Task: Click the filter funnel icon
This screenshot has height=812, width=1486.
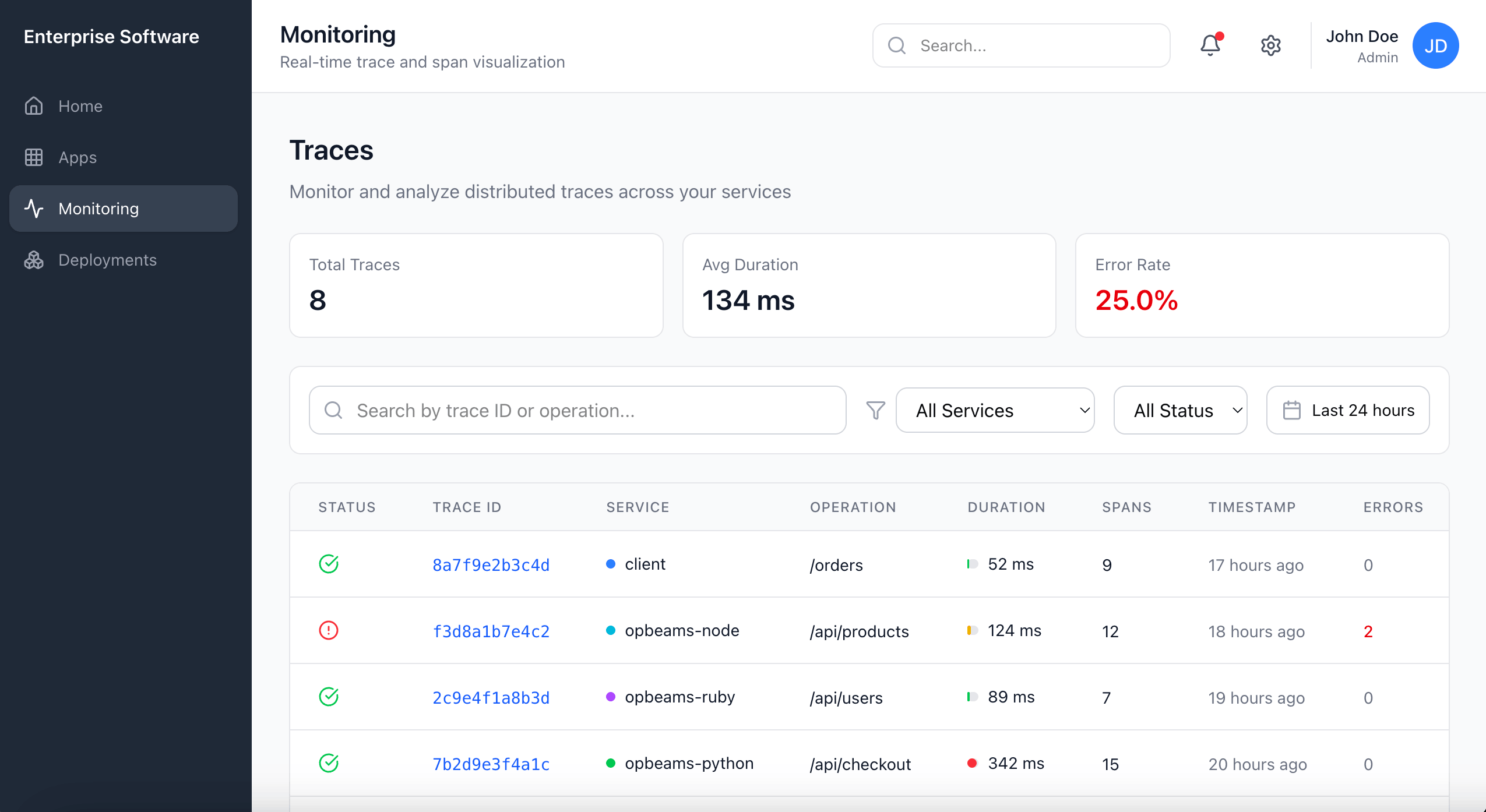Action: (875, 410)
